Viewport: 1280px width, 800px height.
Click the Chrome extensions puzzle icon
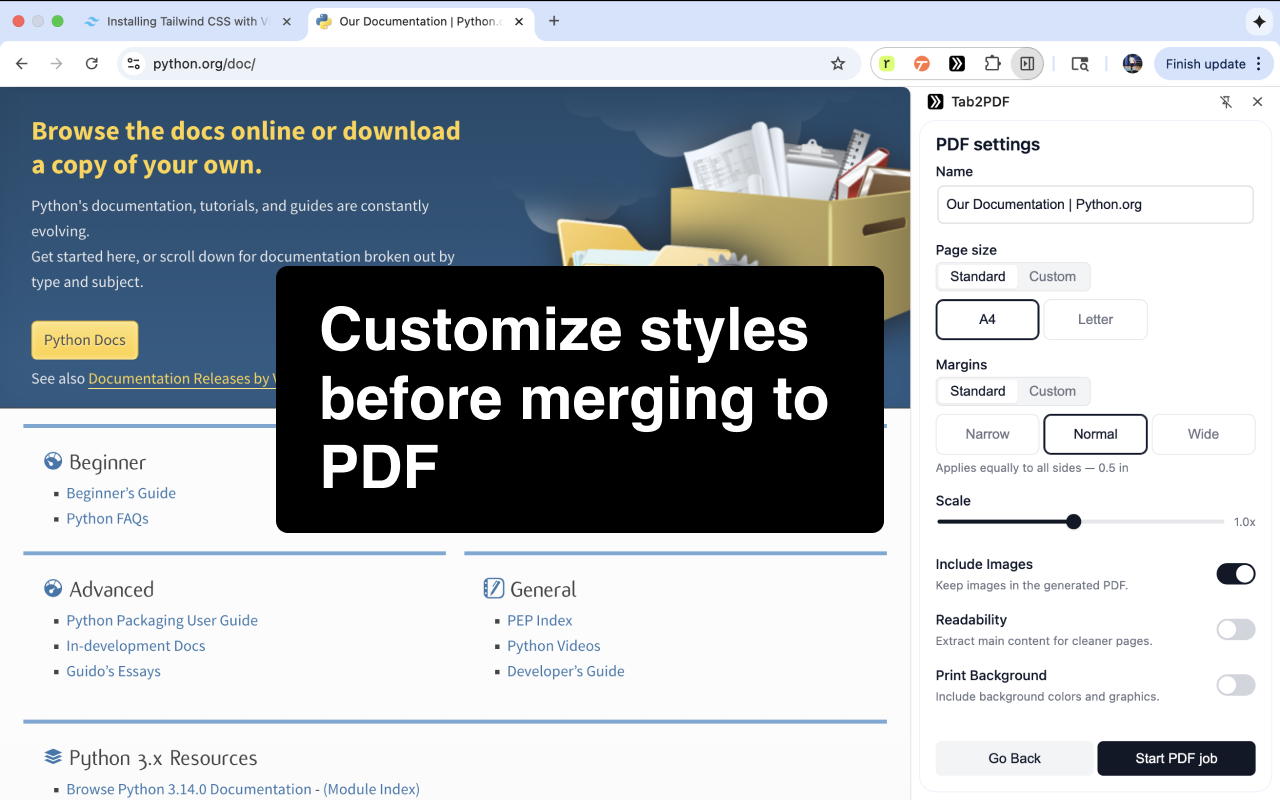click(992, 63)
